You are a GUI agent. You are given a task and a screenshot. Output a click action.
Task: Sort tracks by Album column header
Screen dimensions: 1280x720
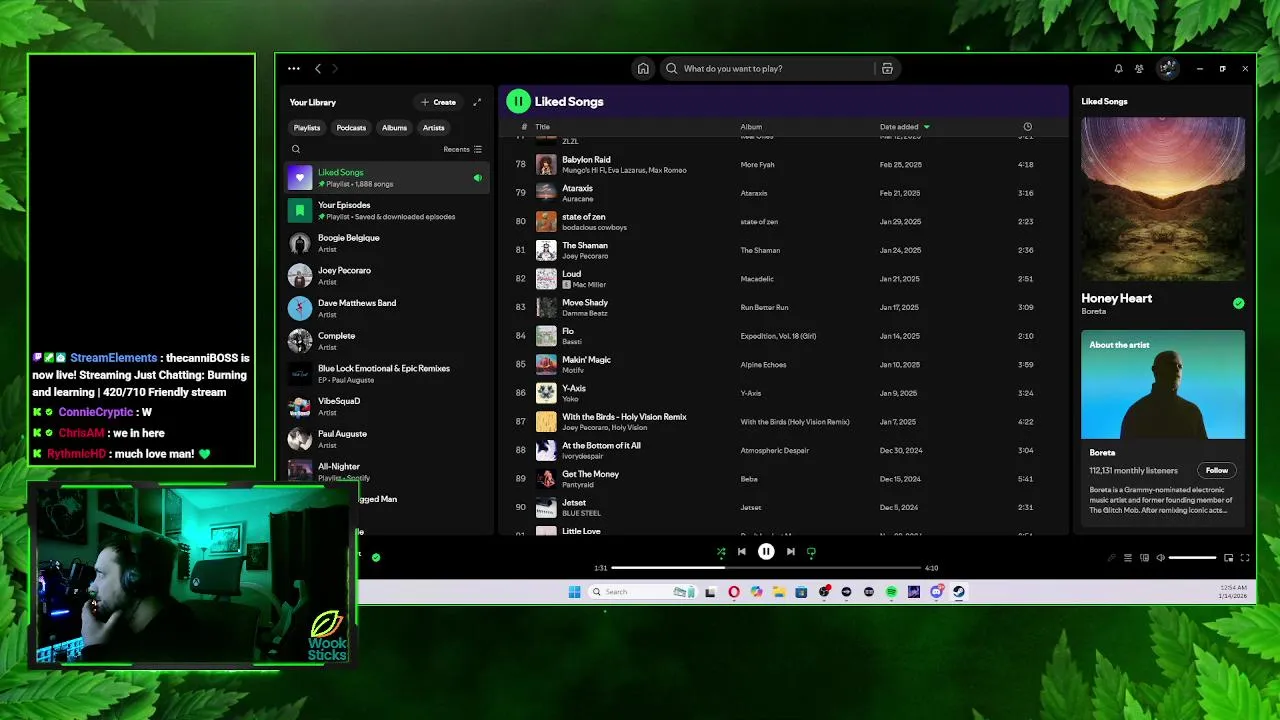751,127
